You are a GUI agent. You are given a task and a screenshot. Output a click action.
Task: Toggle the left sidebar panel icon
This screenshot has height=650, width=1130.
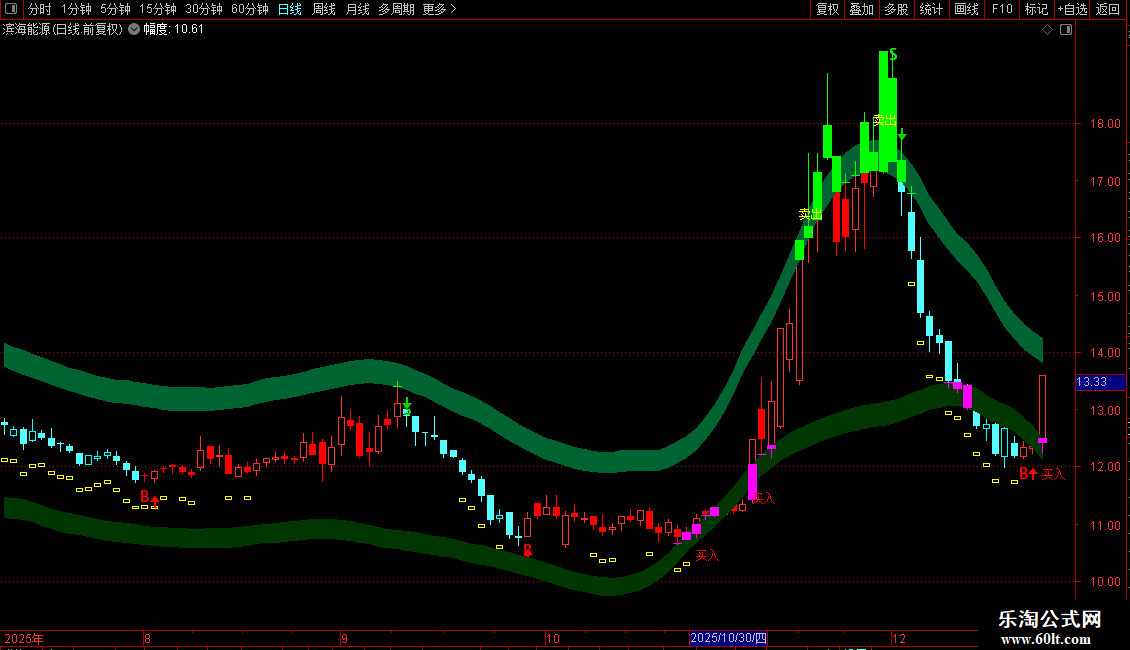pos(11,9)
